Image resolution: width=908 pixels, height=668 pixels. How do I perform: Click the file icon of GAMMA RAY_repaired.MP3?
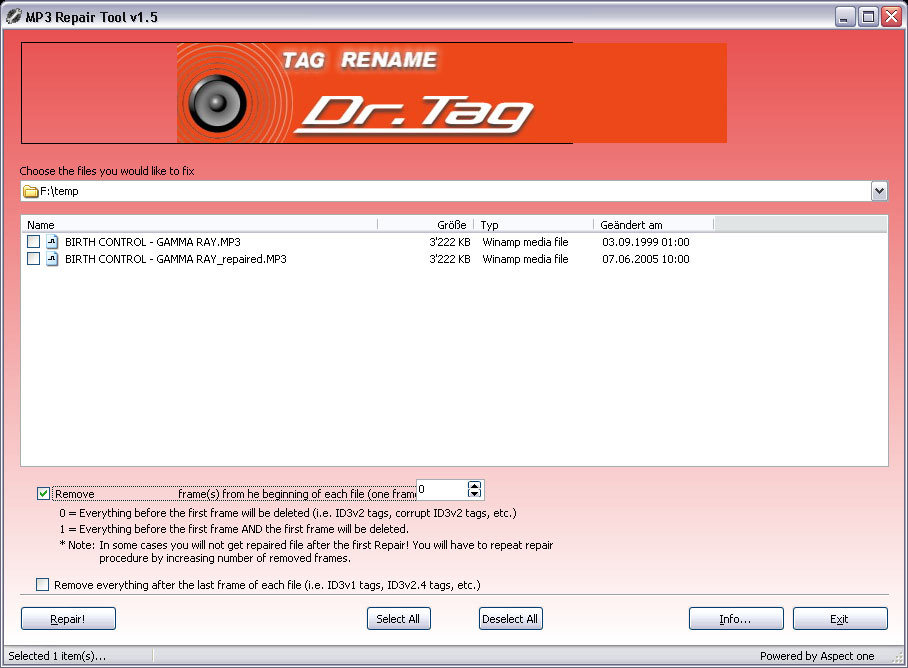pos(52,258)
